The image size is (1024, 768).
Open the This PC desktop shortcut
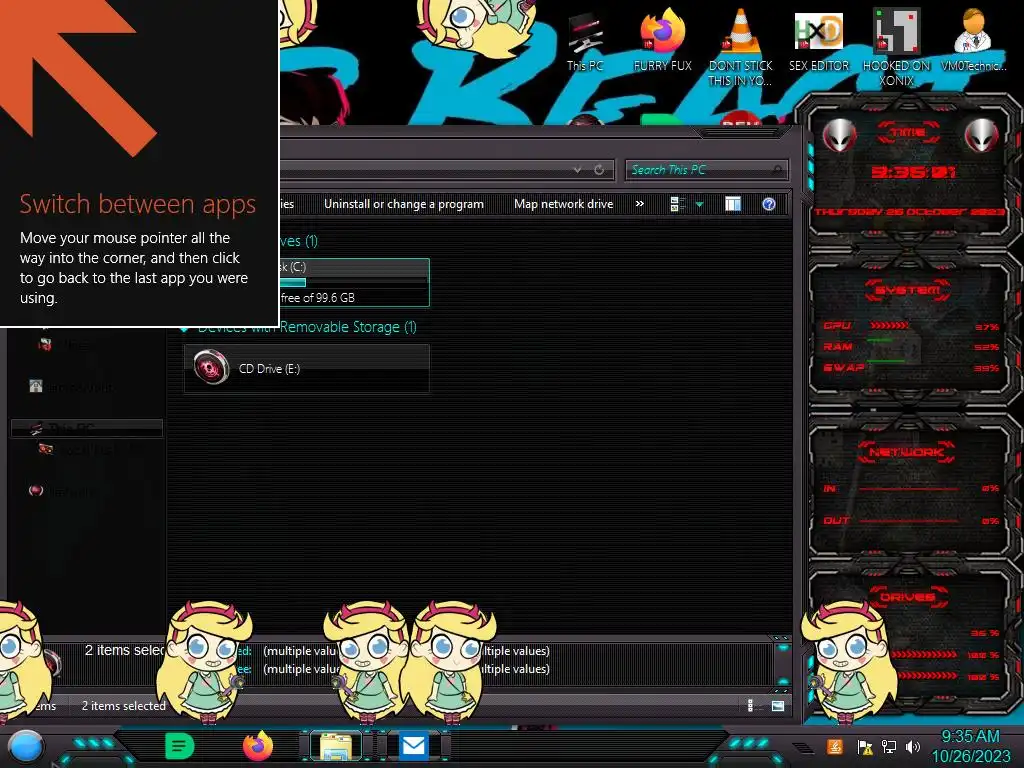(x=585, y=42)
